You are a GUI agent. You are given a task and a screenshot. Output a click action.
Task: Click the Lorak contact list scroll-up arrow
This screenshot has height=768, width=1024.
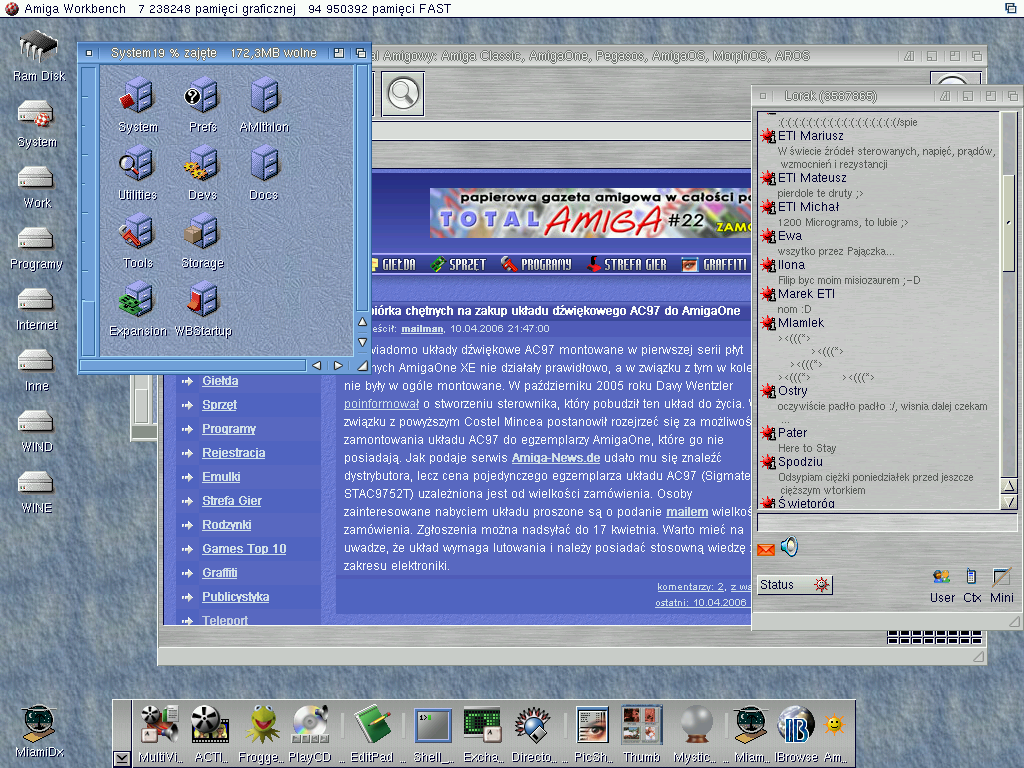coord(1010,486)
